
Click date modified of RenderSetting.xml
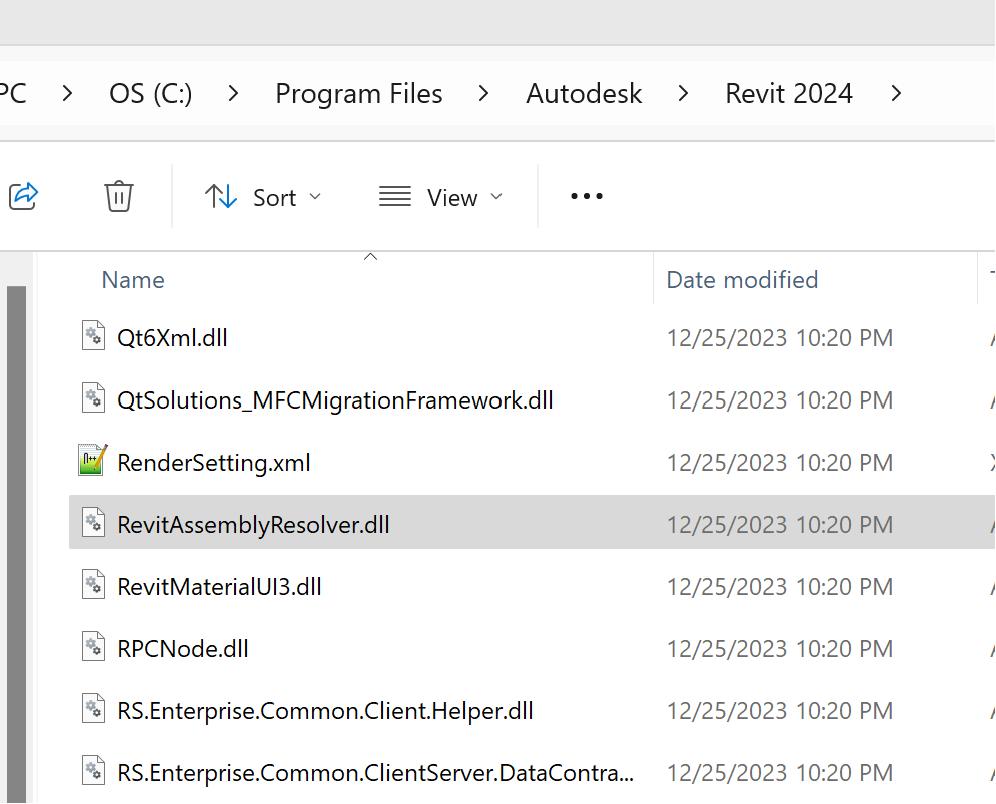click(779, 463)
